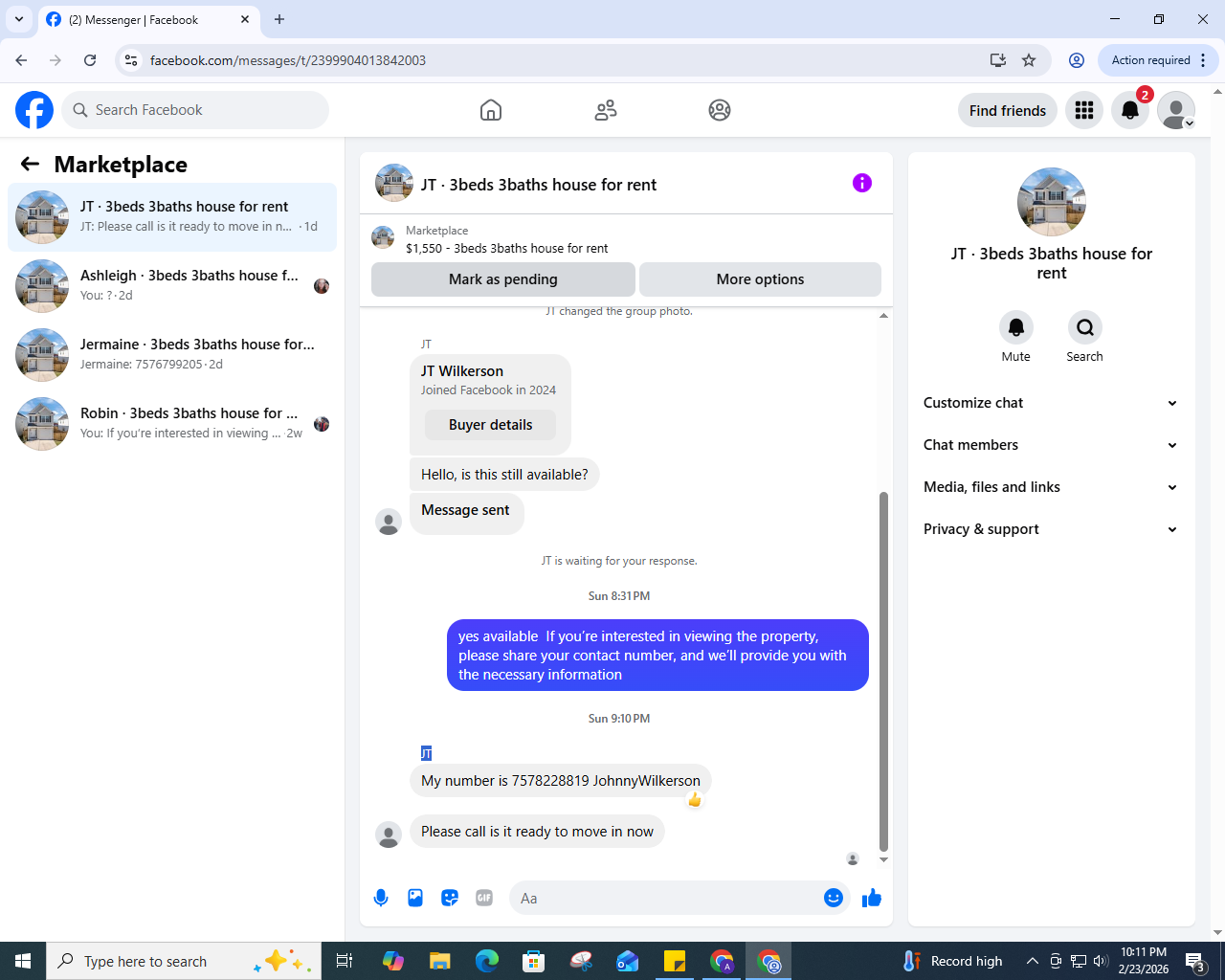Click the browser address bar URL
This screenshot has height=980, width=1225.
[288, 60]
